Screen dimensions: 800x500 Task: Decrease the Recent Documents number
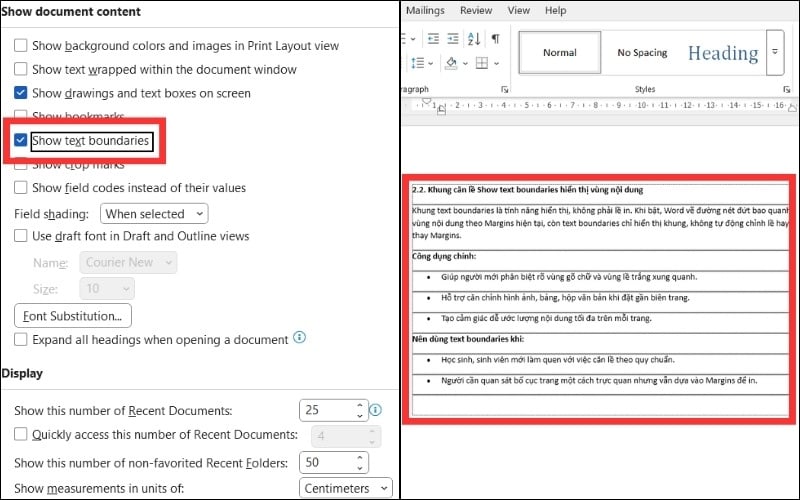tap(360, 415)
